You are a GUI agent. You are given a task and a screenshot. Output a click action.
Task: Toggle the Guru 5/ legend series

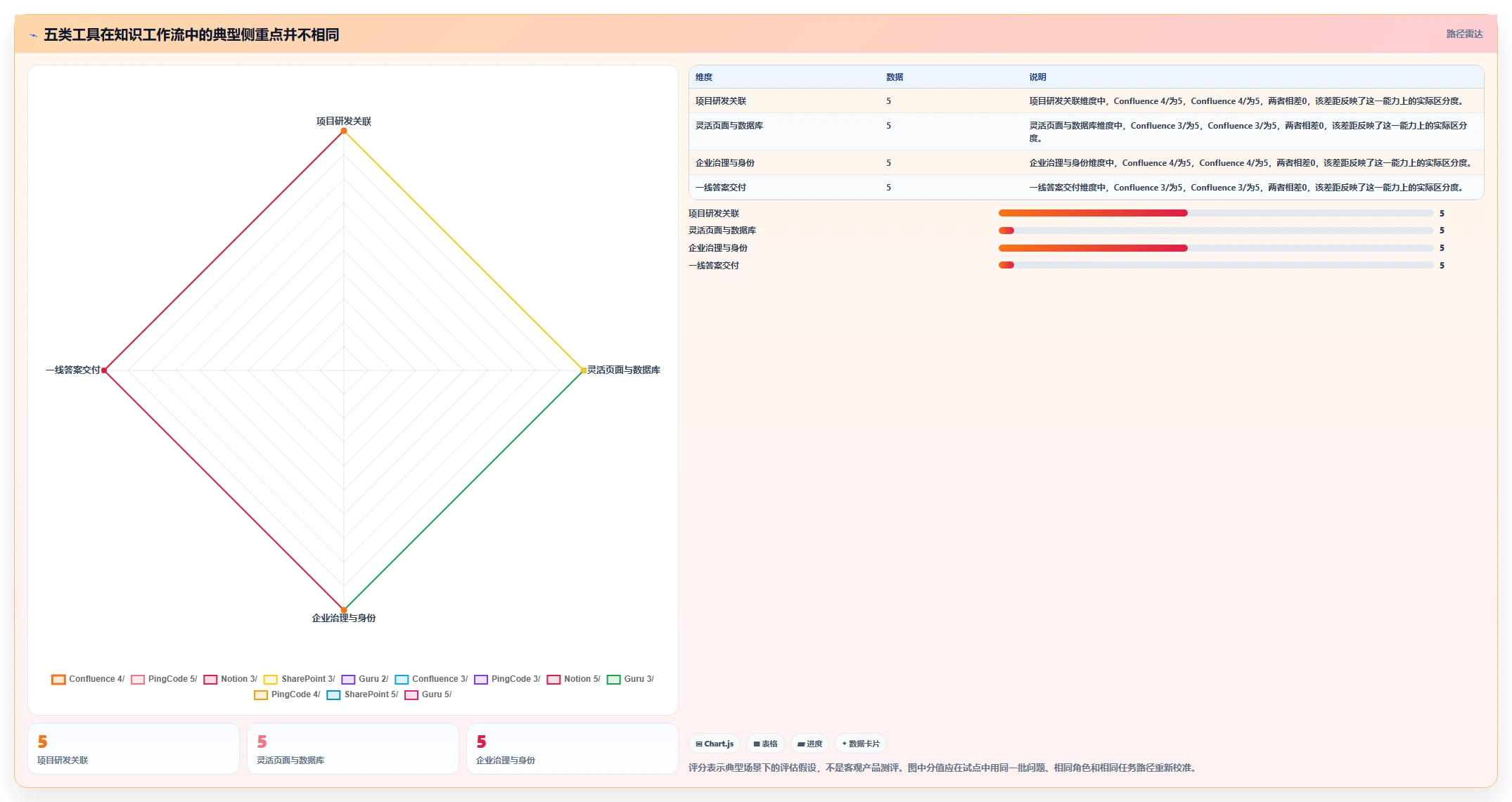[428, 694]
